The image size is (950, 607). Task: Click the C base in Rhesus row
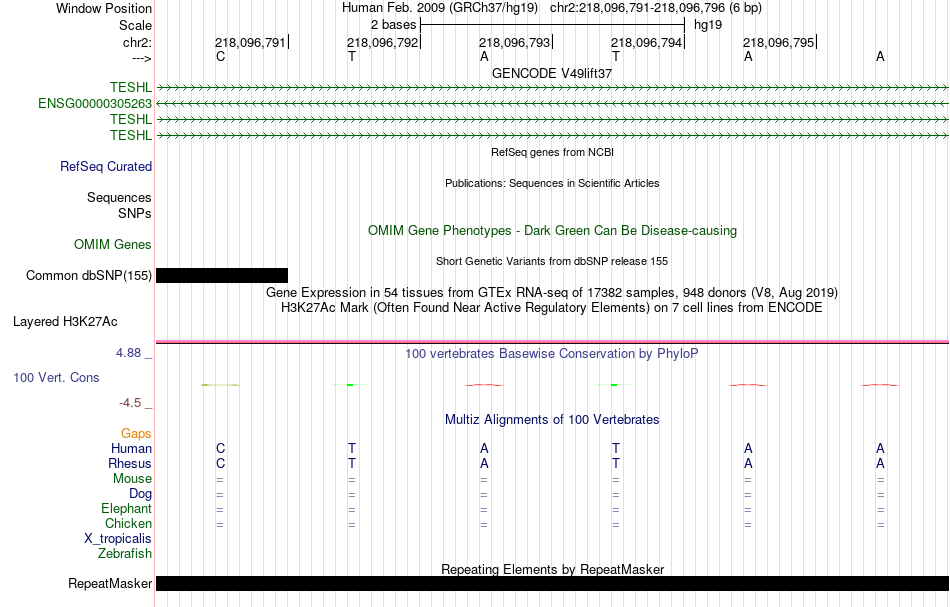221,463
